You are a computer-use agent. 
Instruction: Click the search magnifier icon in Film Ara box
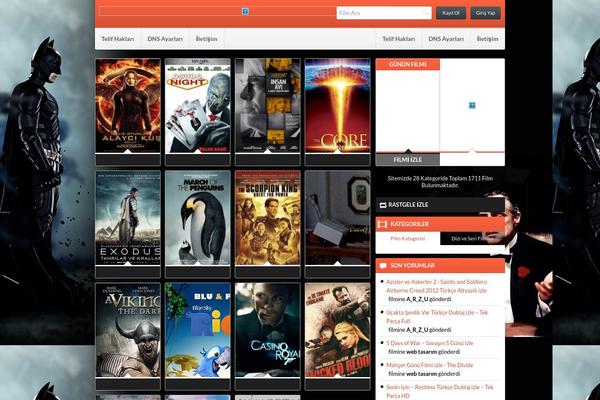tap(426, 13)
